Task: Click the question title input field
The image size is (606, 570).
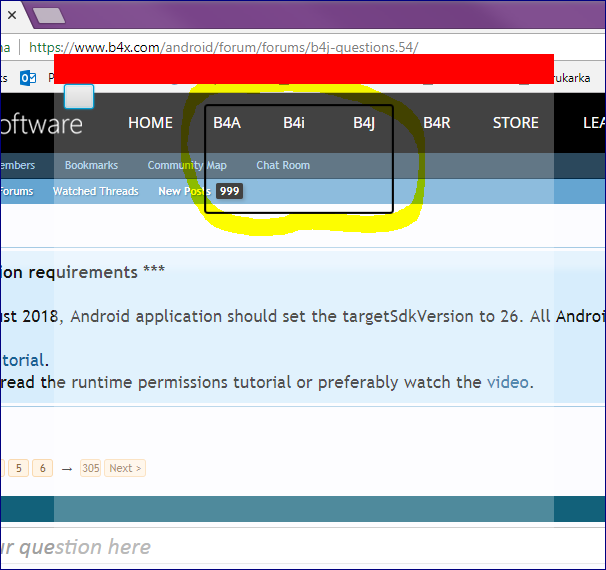Action: click(x=303, y=546)
